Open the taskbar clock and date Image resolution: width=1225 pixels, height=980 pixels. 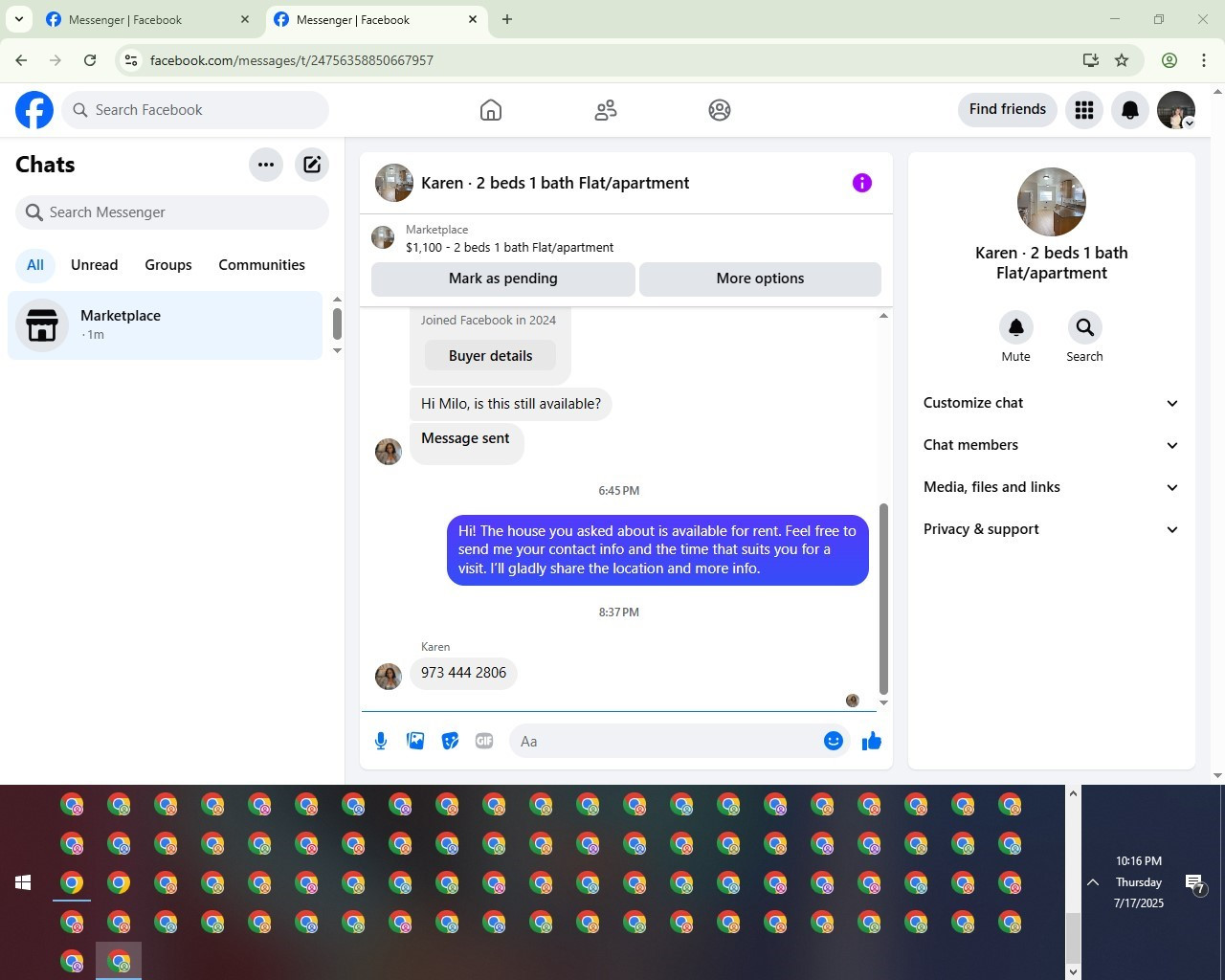pyautogui.click(x=1139, y=882)
